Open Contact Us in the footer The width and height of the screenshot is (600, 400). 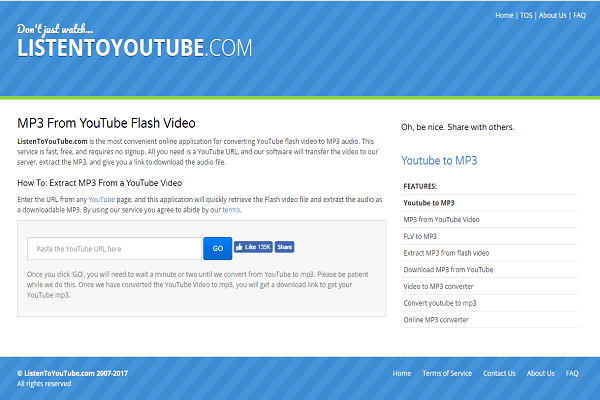499,373
